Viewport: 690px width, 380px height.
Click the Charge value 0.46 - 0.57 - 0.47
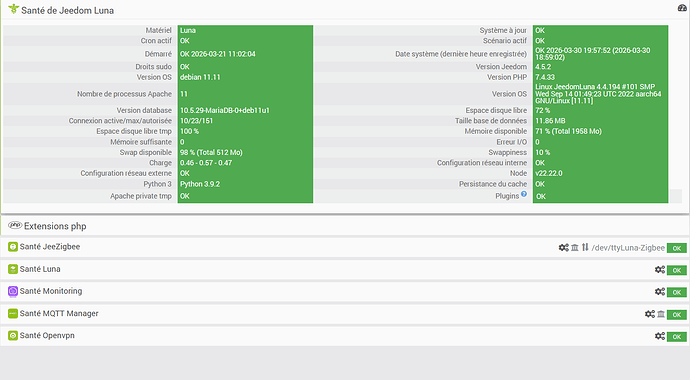206,163
